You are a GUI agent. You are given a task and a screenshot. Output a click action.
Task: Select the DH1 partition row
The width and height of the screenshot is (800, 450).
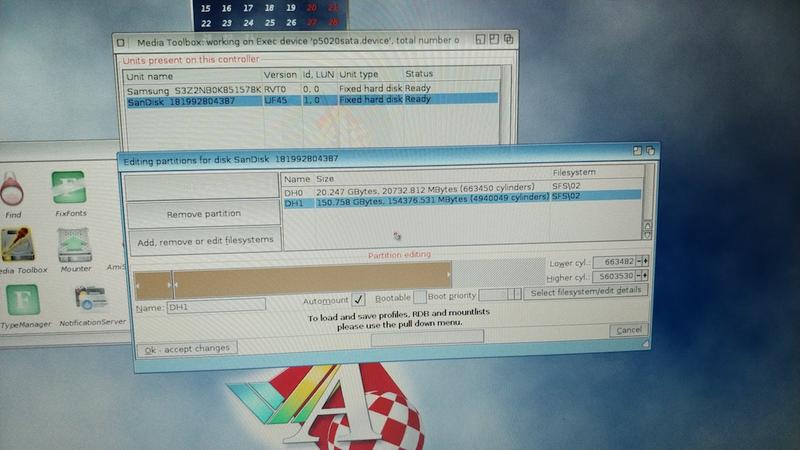click(462, 200)
